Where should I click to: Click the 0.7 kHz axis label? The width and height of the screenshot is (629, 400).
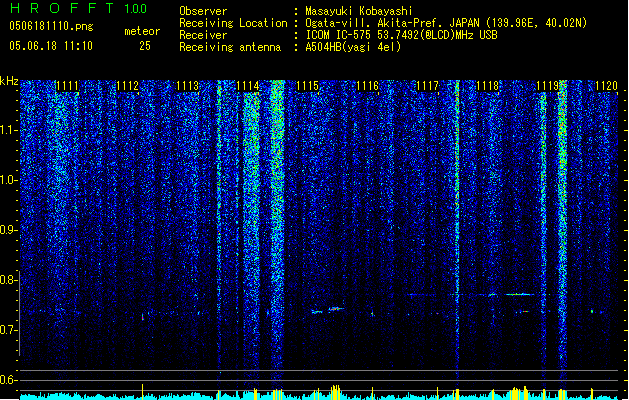coord(9,330)
